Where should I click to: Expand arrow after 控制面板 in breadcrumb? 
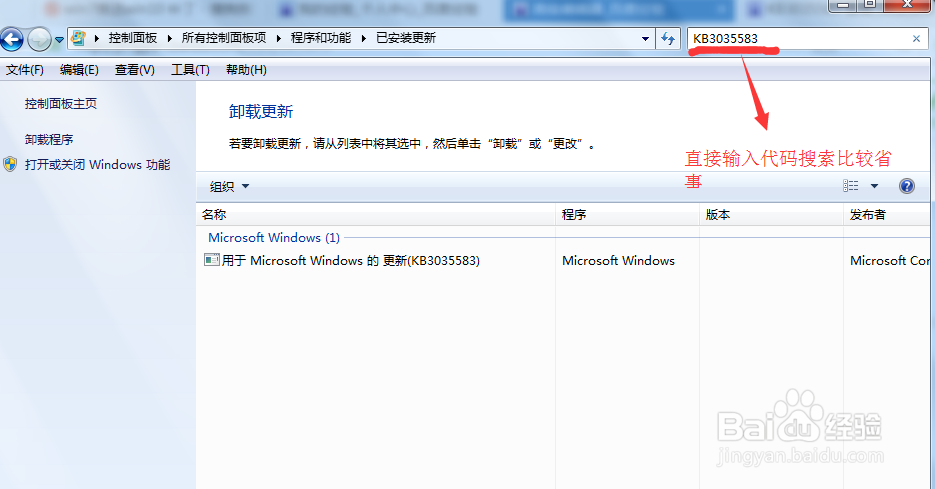pyautogui.click(x=169, y=39)
